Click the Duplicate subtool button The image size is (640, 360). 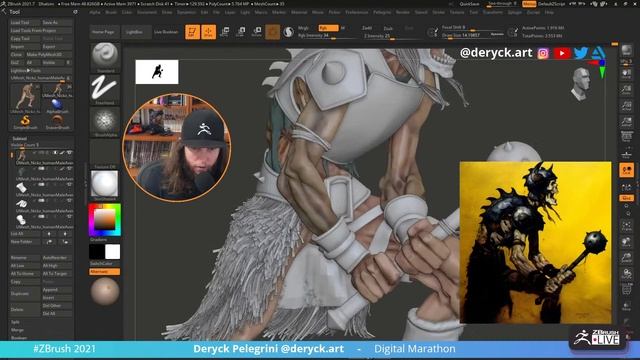(25, 294)
